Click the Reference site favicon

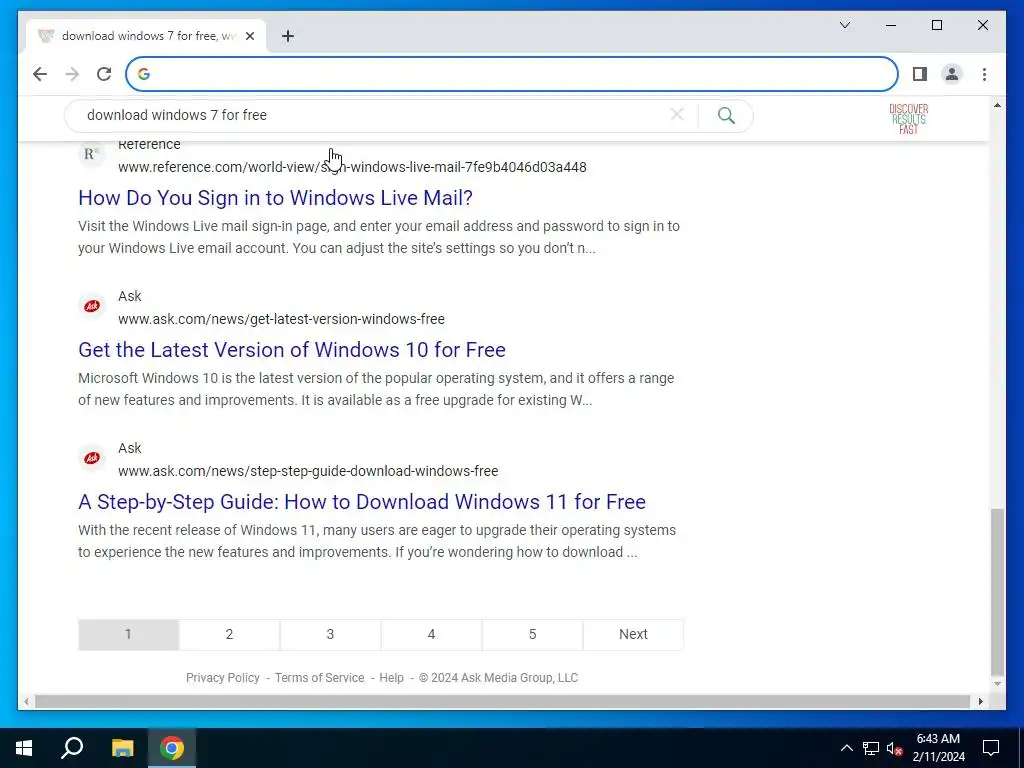point(91,155)
